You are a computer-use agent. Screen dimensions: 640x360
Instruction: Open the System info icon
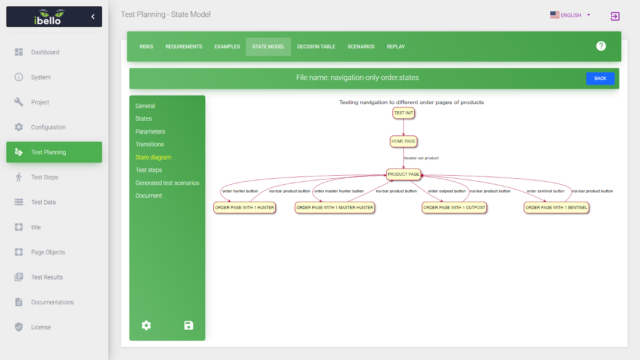pyautogui.click(x=19, y=77)
